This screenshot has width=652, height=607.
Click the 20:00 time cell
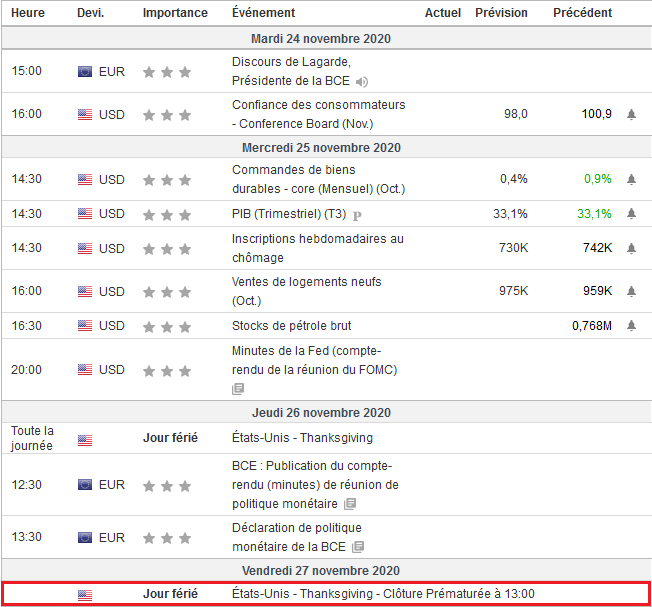26,370
